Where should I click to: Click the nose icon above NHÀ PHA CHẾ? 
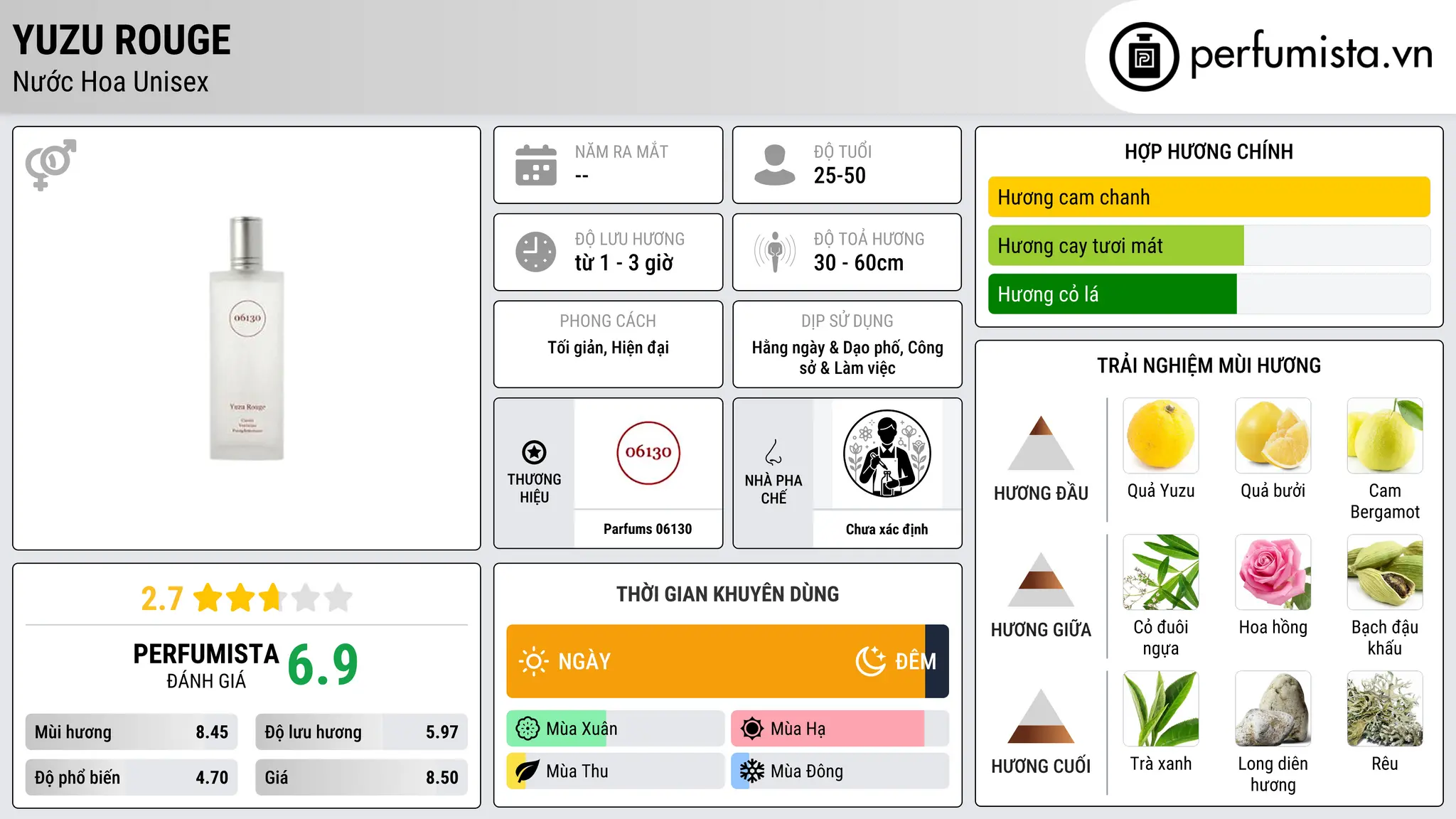pyautogui.click(x=773, y=452)
